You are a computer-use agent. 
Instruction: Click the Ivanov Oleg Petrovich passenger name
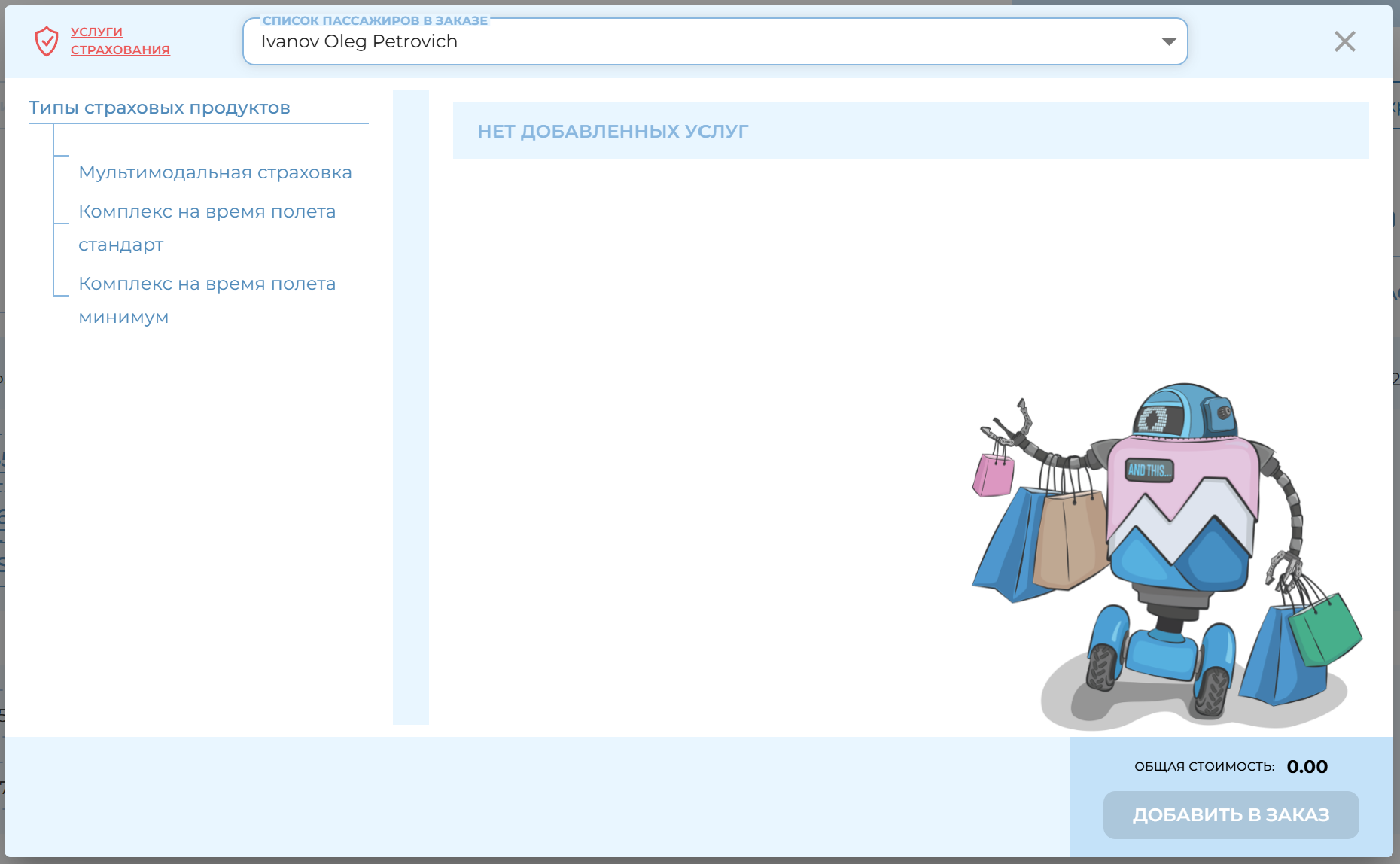point(359,41)
